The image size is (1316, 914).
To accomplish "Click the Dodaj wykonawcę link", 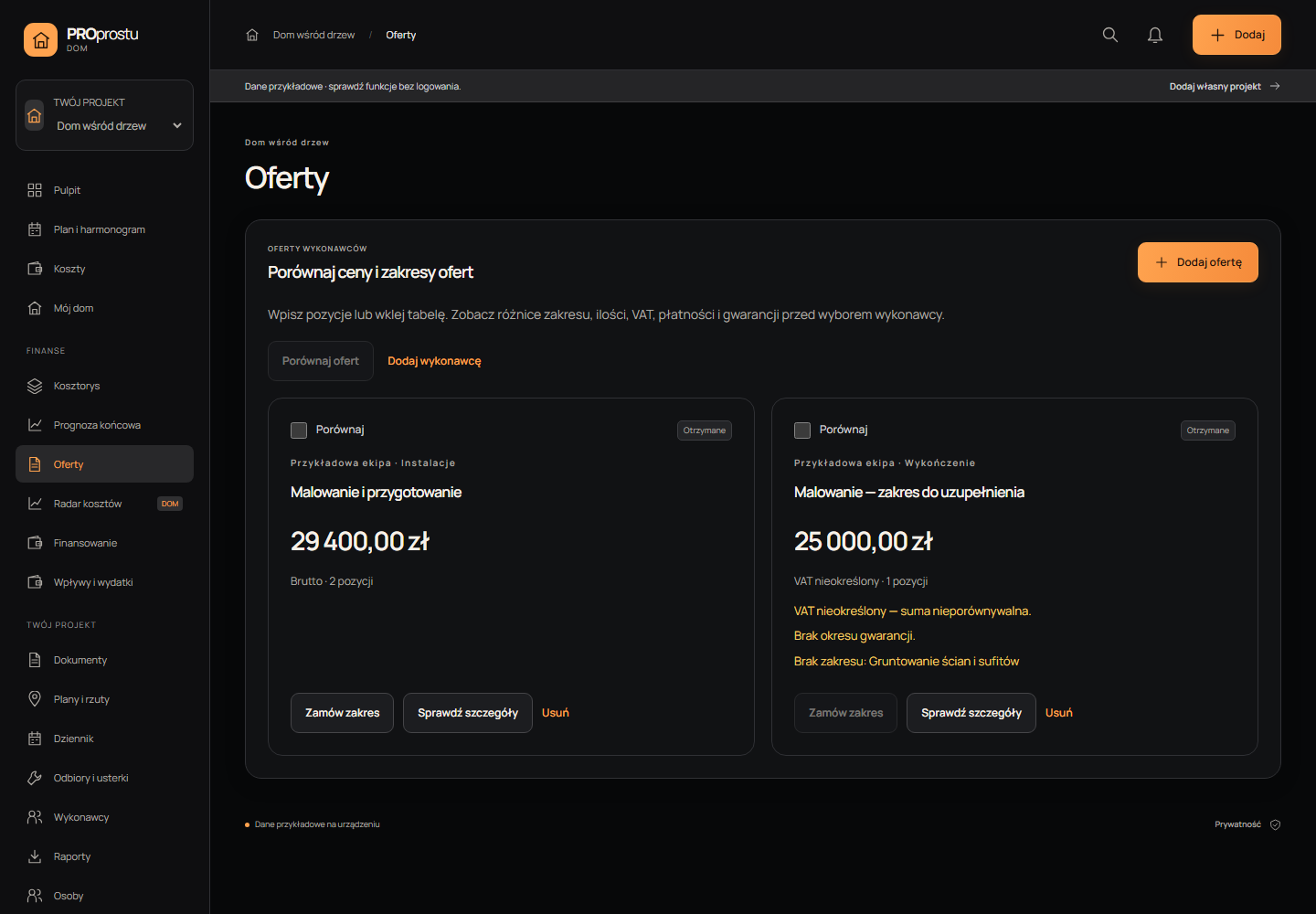I will tap(434, 361).
